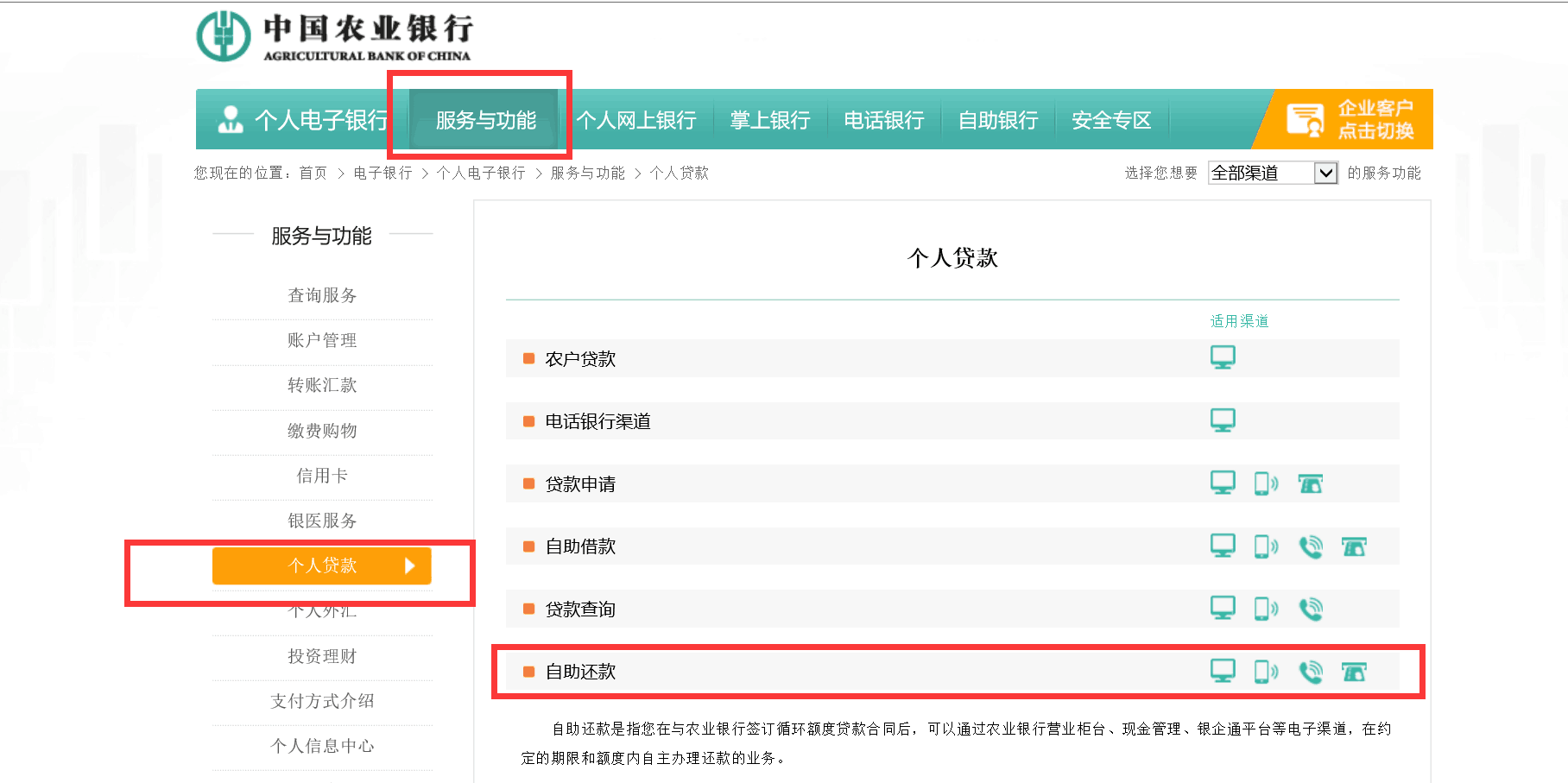
Task: Select 缴费购物 in the sidebar
Action: coord(322,431)
